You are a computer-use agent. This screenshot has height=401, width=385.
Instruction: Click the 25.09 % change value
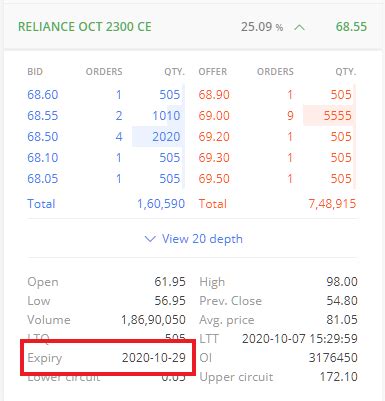click(x=262, y=27)
